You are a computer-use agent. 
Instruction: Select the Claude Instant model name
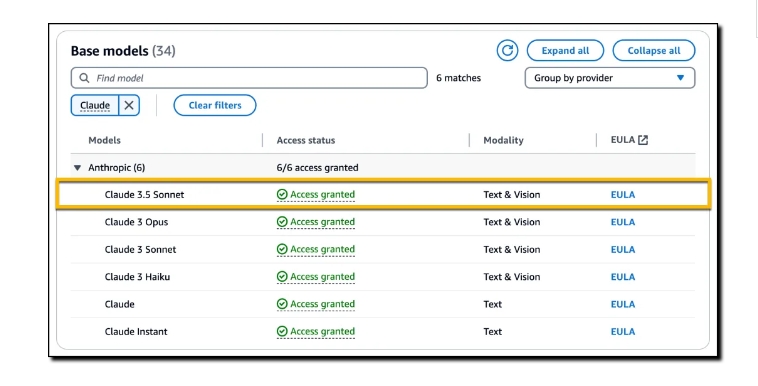[x=136, y=331]
